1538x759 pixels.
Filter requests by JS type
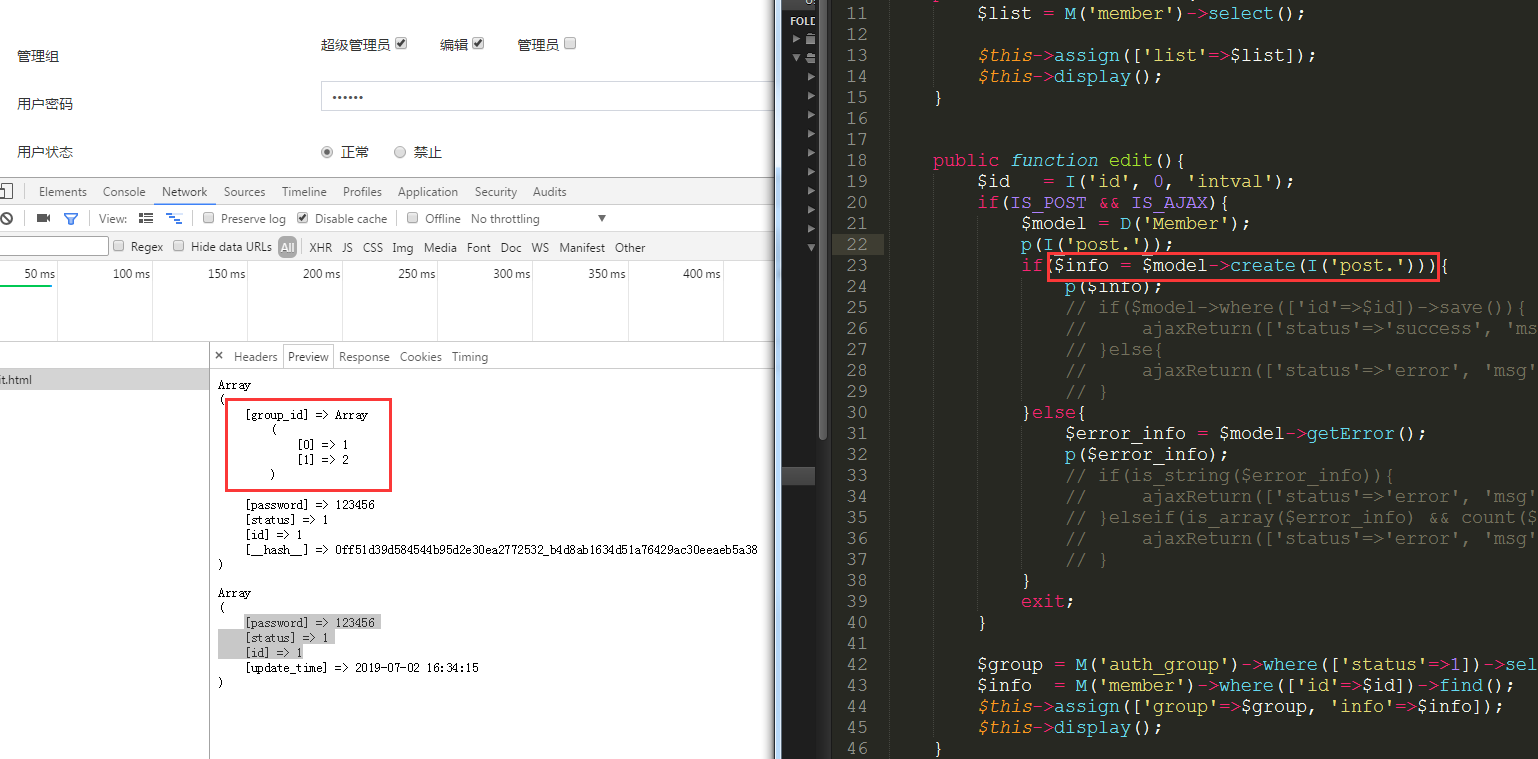(347, 247)
